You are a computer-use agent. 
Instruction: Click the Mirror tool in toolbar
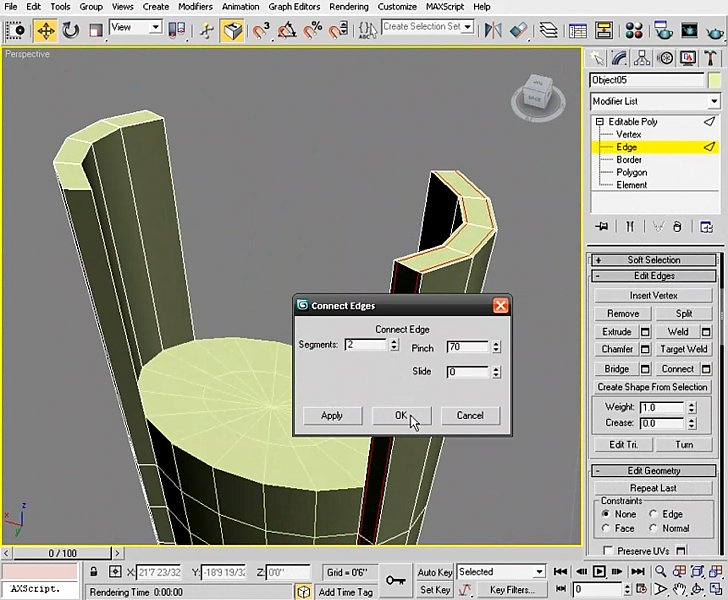pos(493,30)
